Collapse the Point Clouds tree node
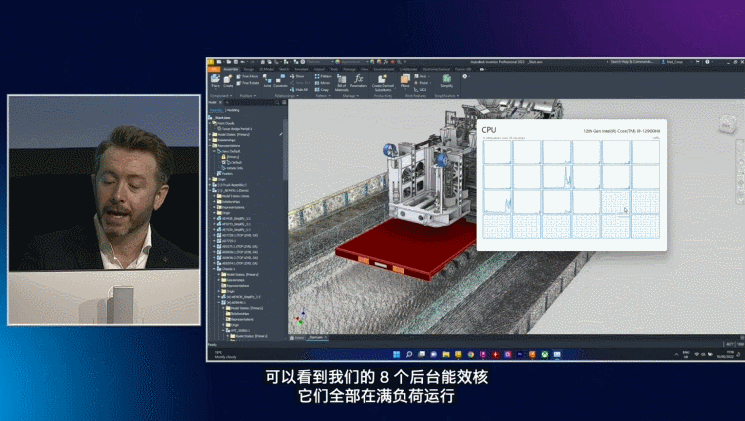745x421 pixels. [210, 123]
